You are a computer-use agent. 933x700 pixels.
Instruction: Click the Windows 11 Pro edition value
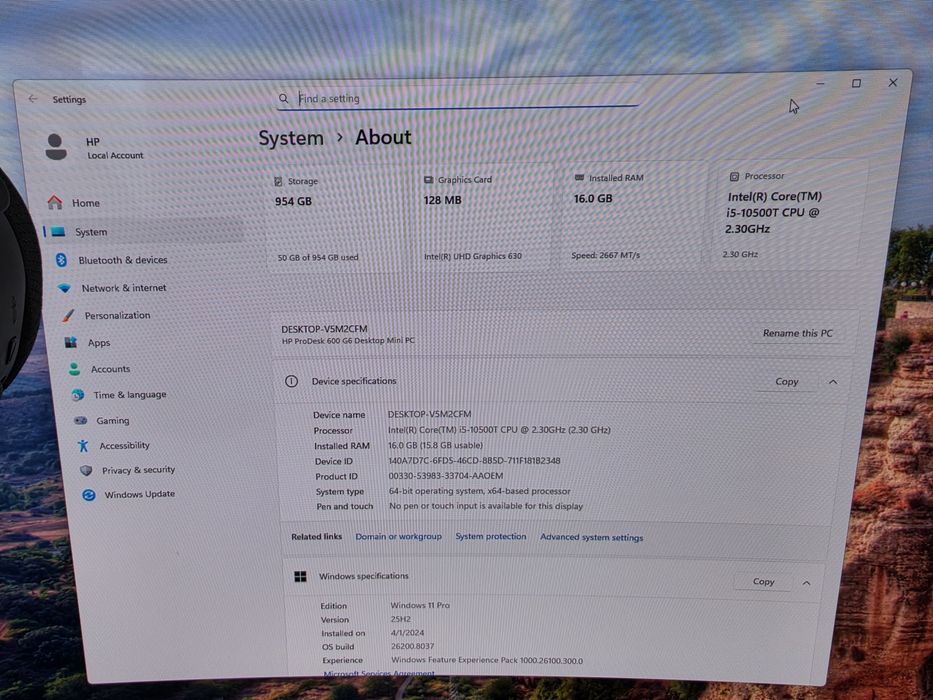[x=420, y=605]
